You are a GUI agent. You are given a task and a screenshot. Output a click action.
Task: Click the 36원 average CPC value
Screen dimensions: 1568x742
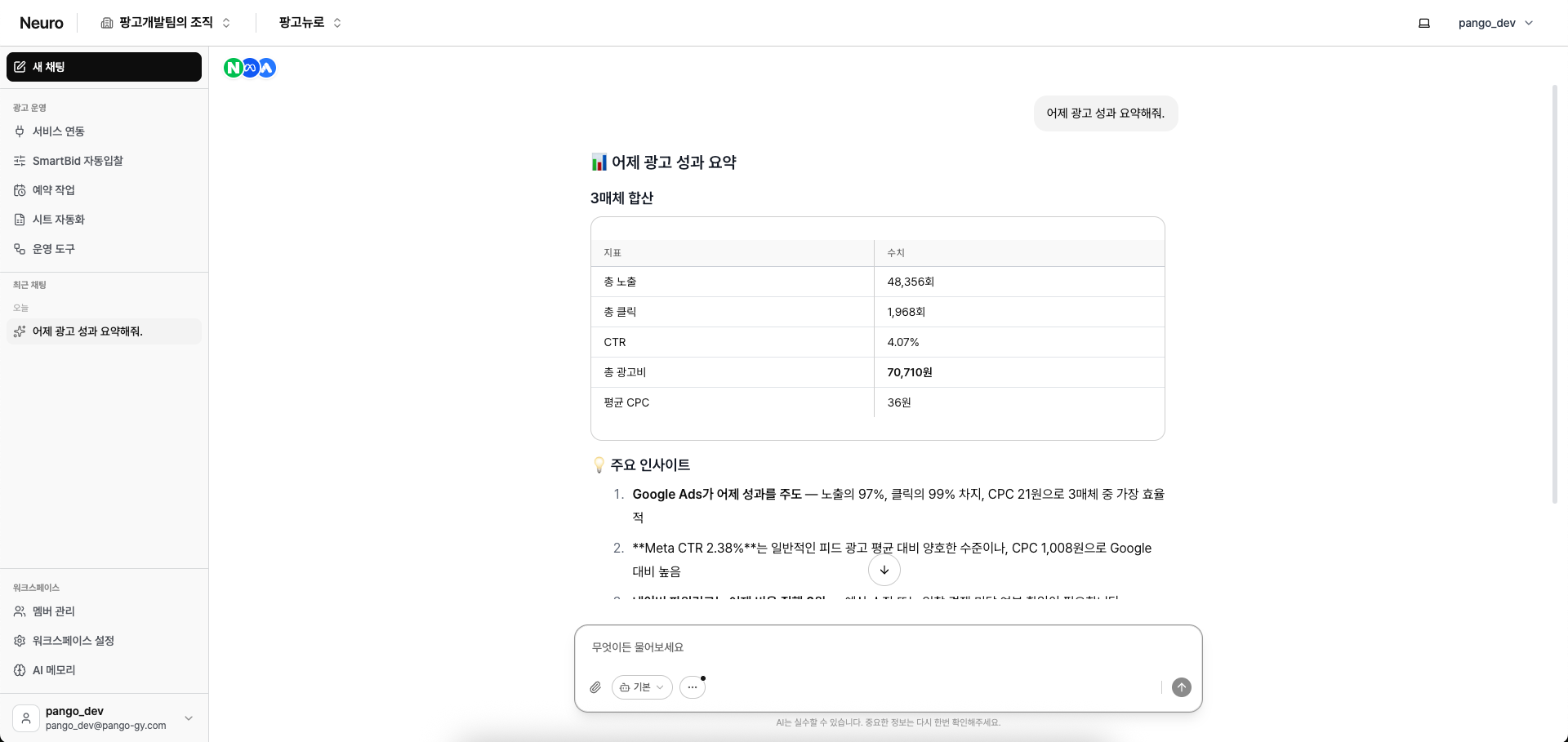coord(899,402)
